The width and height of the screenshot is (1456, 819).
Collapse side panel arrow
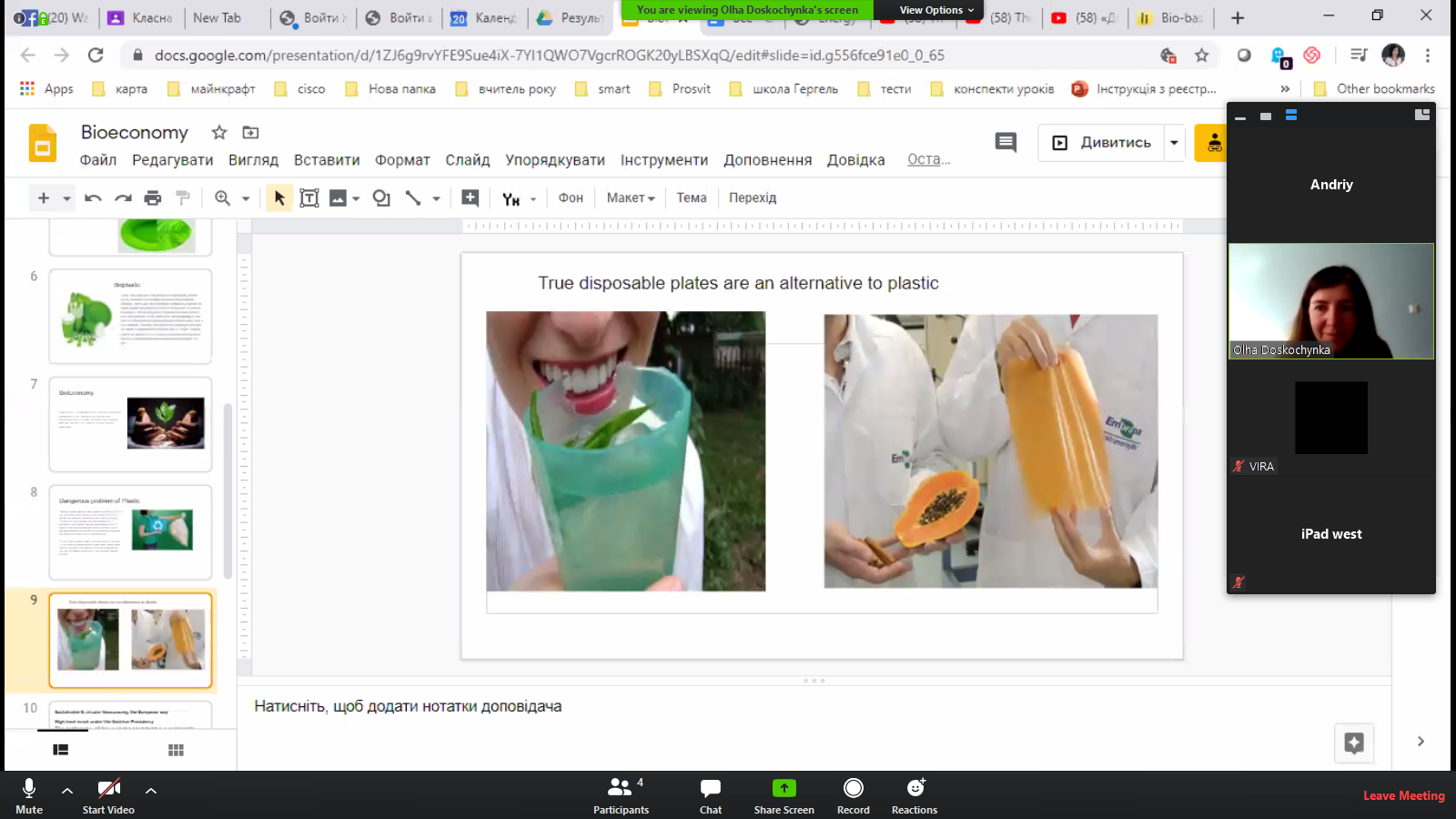1421,742
